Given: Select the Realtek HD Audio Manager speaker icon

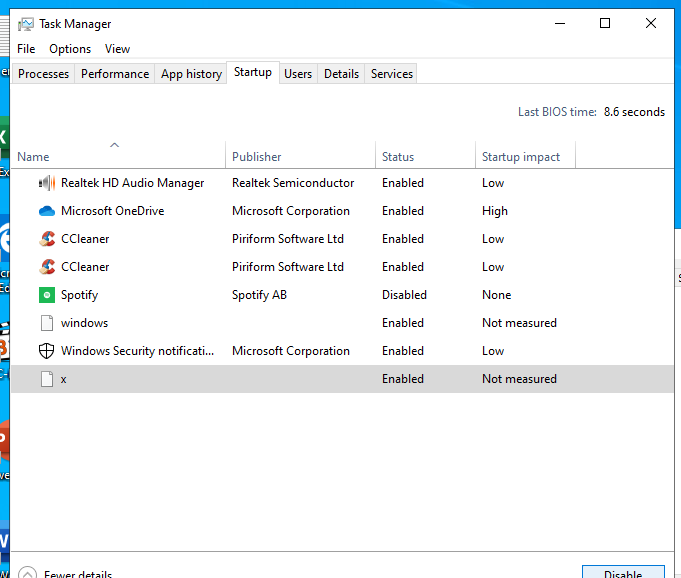Looking at the screenshot, I should 47,183.
